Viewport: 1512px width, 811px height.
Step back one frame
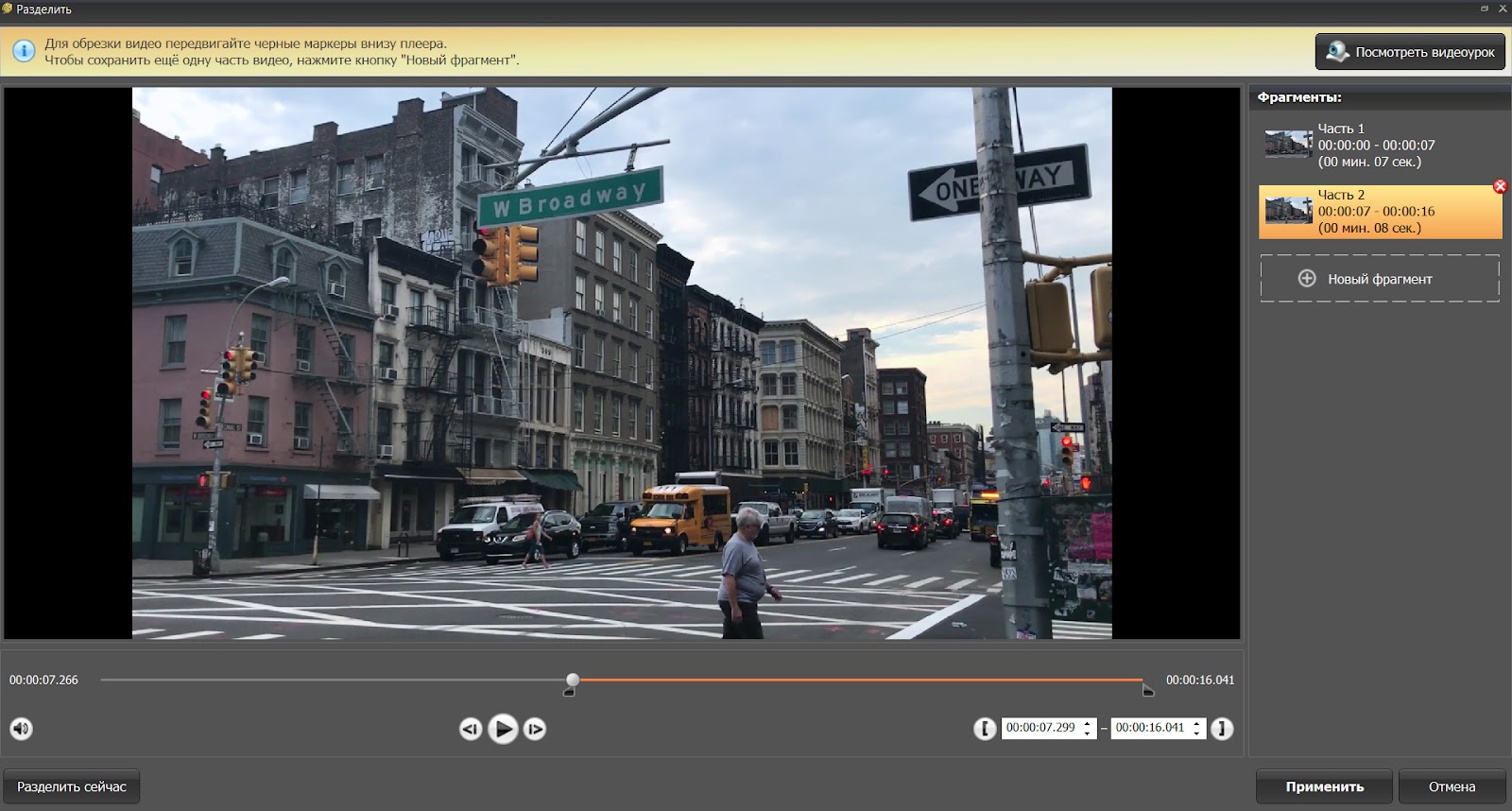coord(471,729)
